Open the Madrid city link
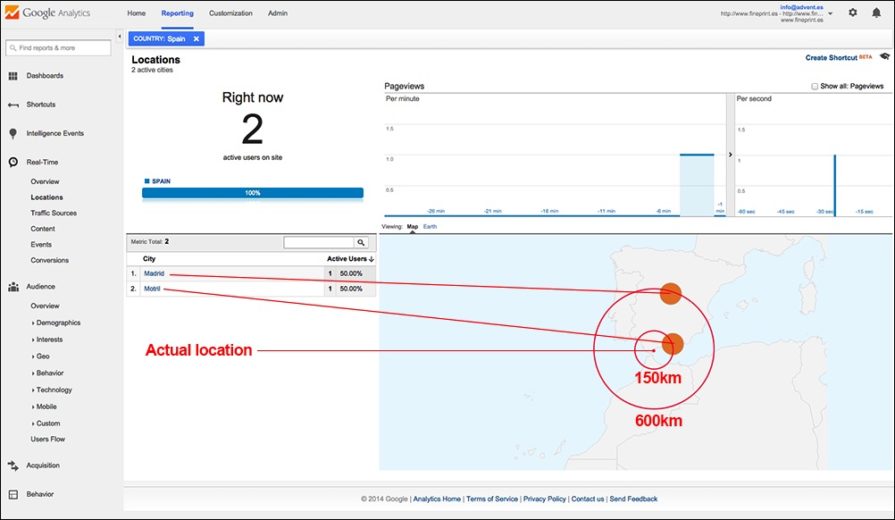Screen dimensions: 895x520 (x=154, y=273)
